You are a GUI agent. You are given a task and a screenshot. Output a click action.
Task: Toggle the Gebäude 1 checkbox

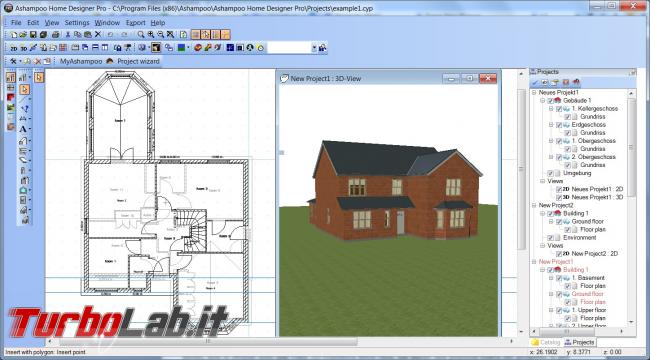click(551, 101)
